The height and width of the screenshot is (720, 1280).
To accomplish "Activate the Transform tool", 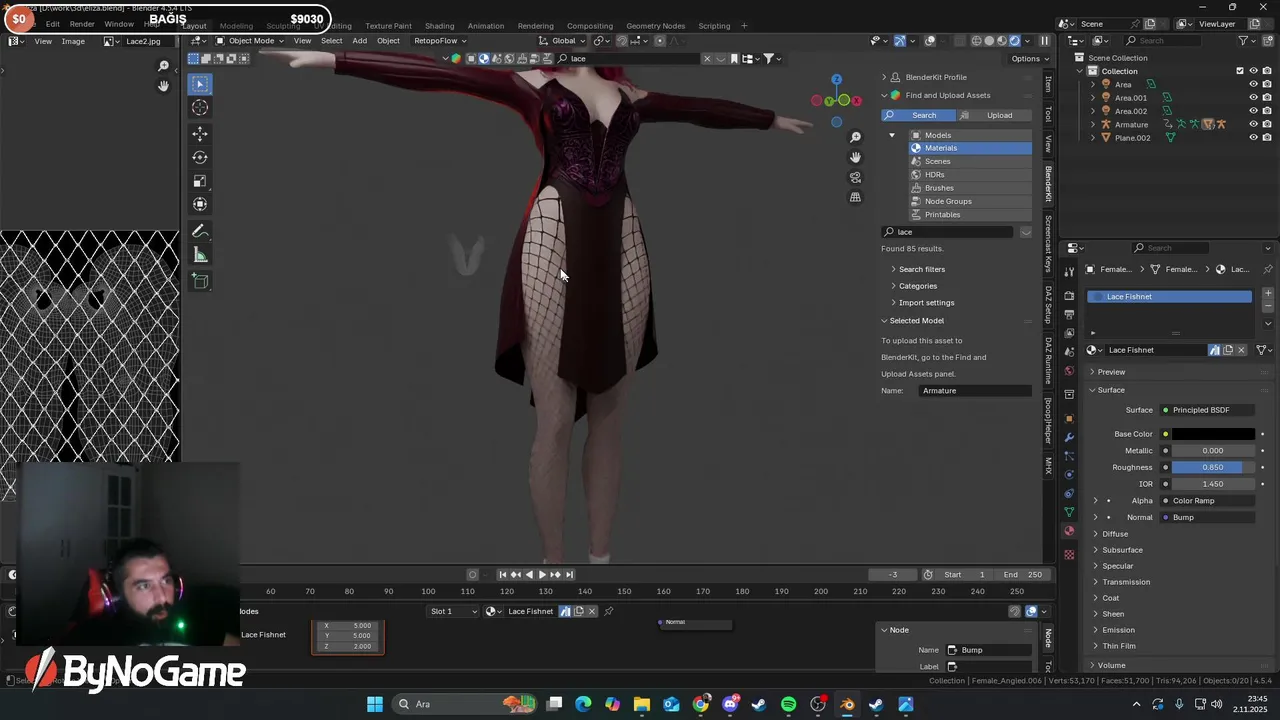I will coord(200,204).
